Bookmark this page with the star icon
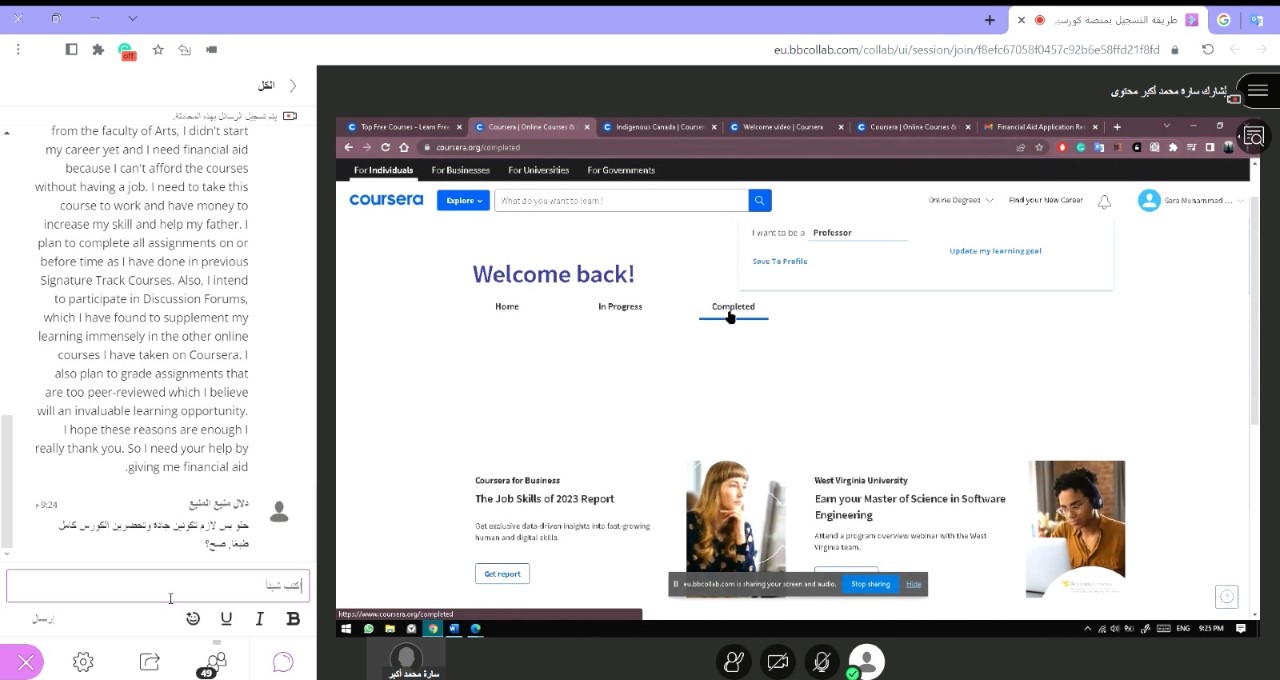The image size is (1280, 680). (158, 49)
